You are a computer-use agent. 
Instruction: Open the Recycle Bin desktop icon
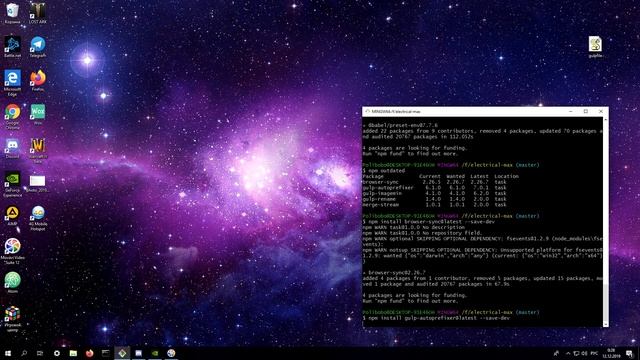click(12, 12)
